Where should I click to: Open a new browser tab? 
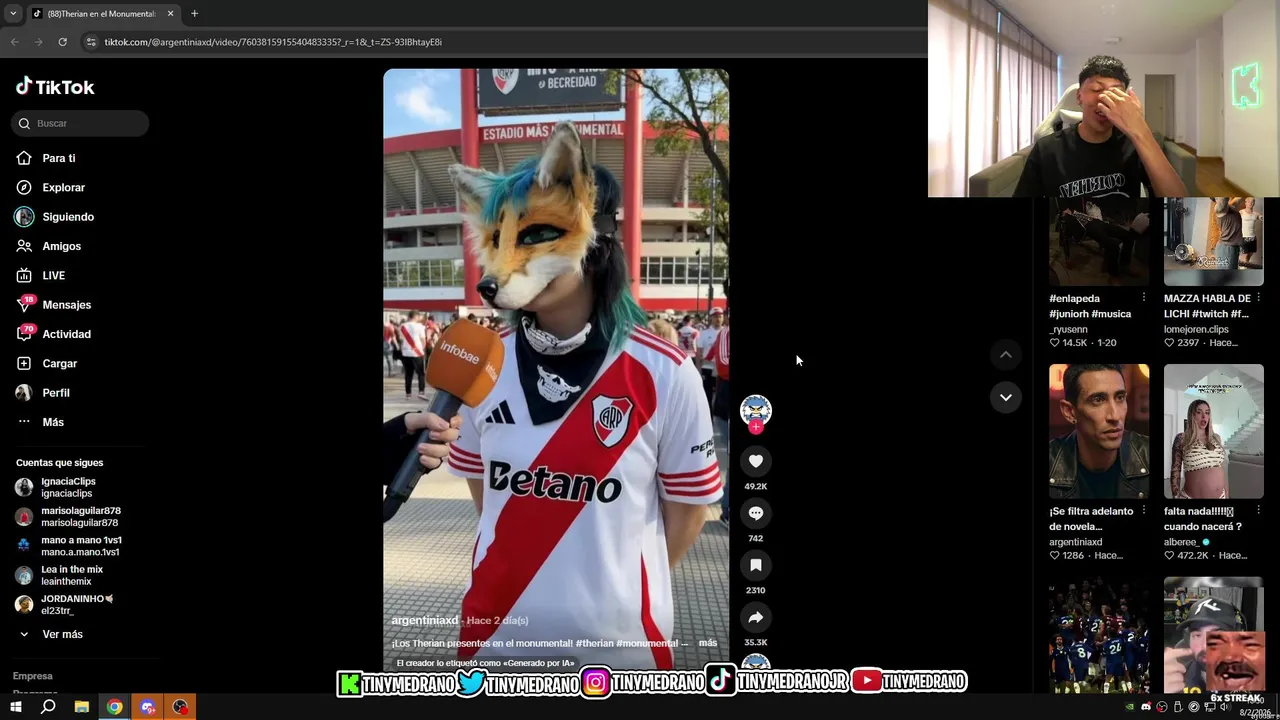(194, 14)
